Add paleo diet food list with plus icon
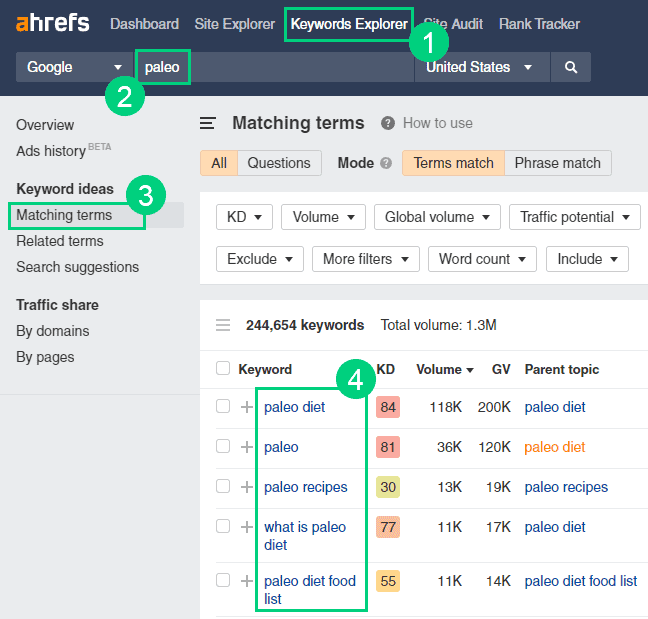The image size is (648, 619). tap(247, 581)
